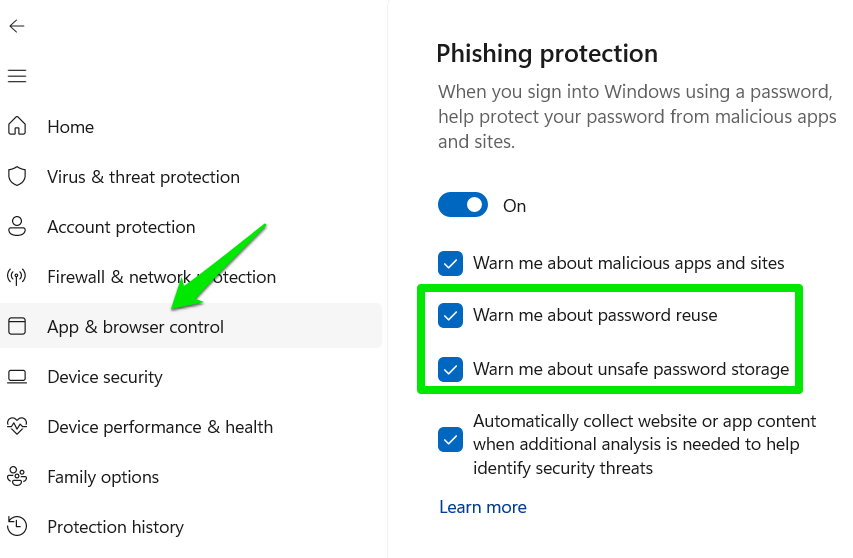Open the hamburger navigation menu

click(16, 76)
